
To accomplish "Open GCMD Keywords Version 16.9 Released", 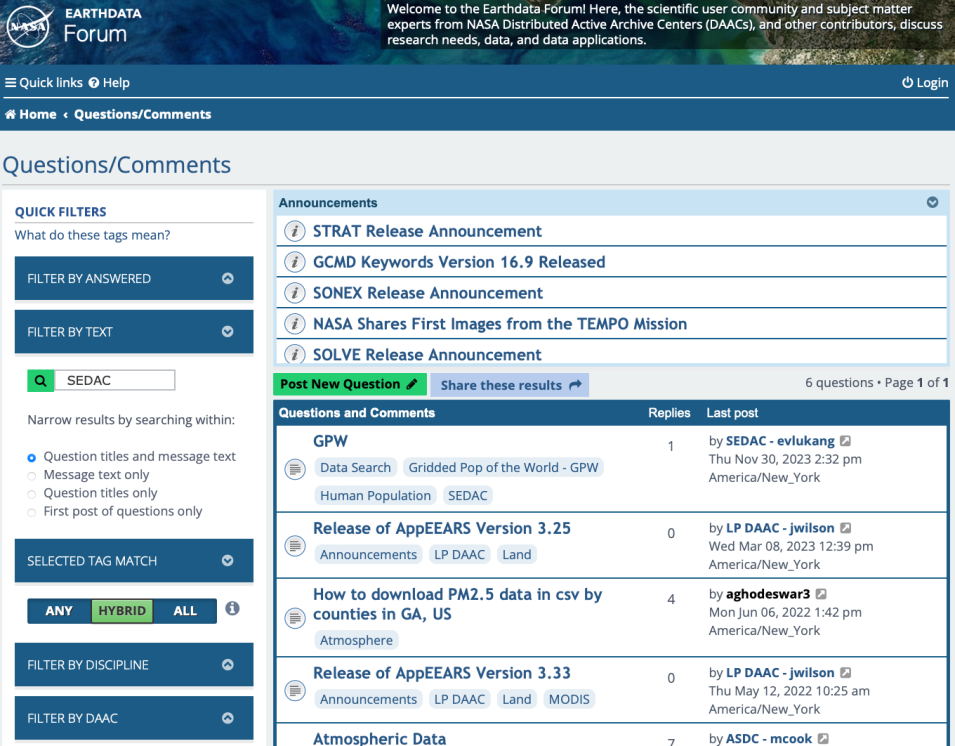I will click(x=459, y=262).
